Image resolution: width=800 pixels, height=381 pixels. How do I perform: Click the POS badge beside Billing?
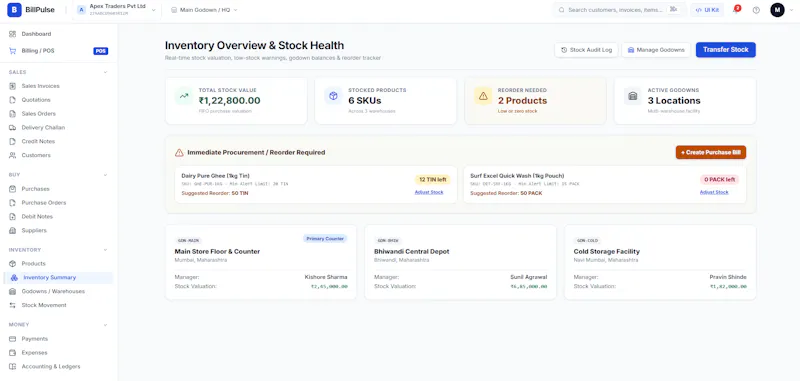point(101,51)
